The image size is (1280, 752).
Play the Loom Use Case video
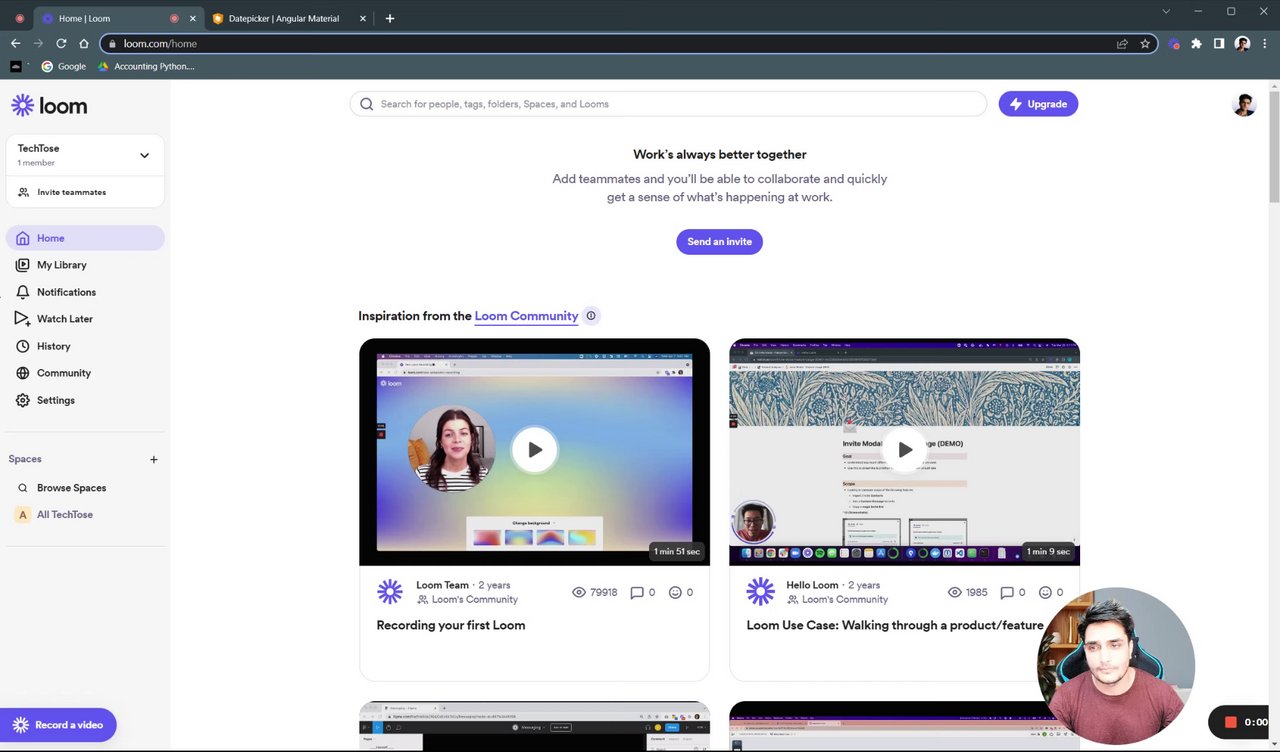pos(905,450)
